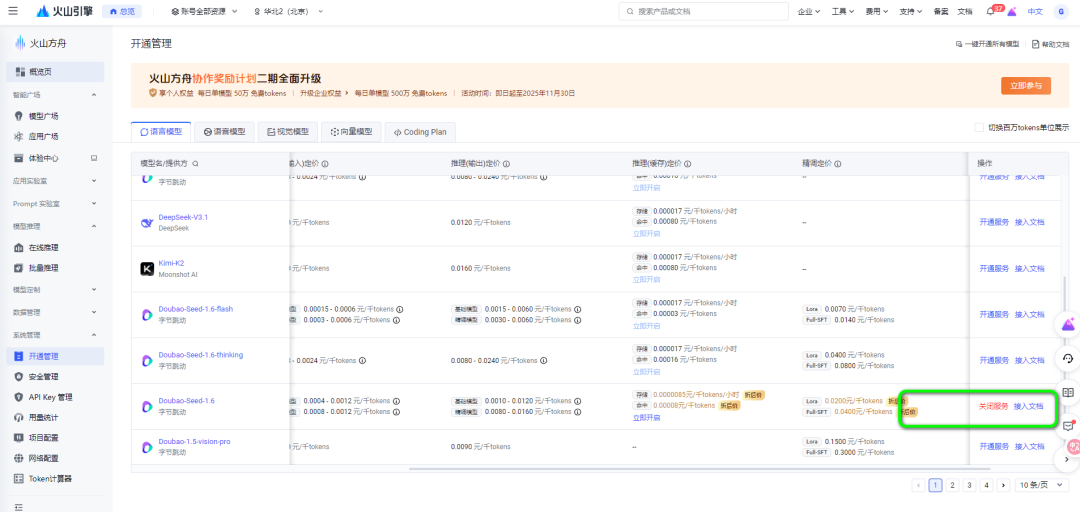
Task: Collapse the sidebar using the bottom icon
Action: point(19,507)
